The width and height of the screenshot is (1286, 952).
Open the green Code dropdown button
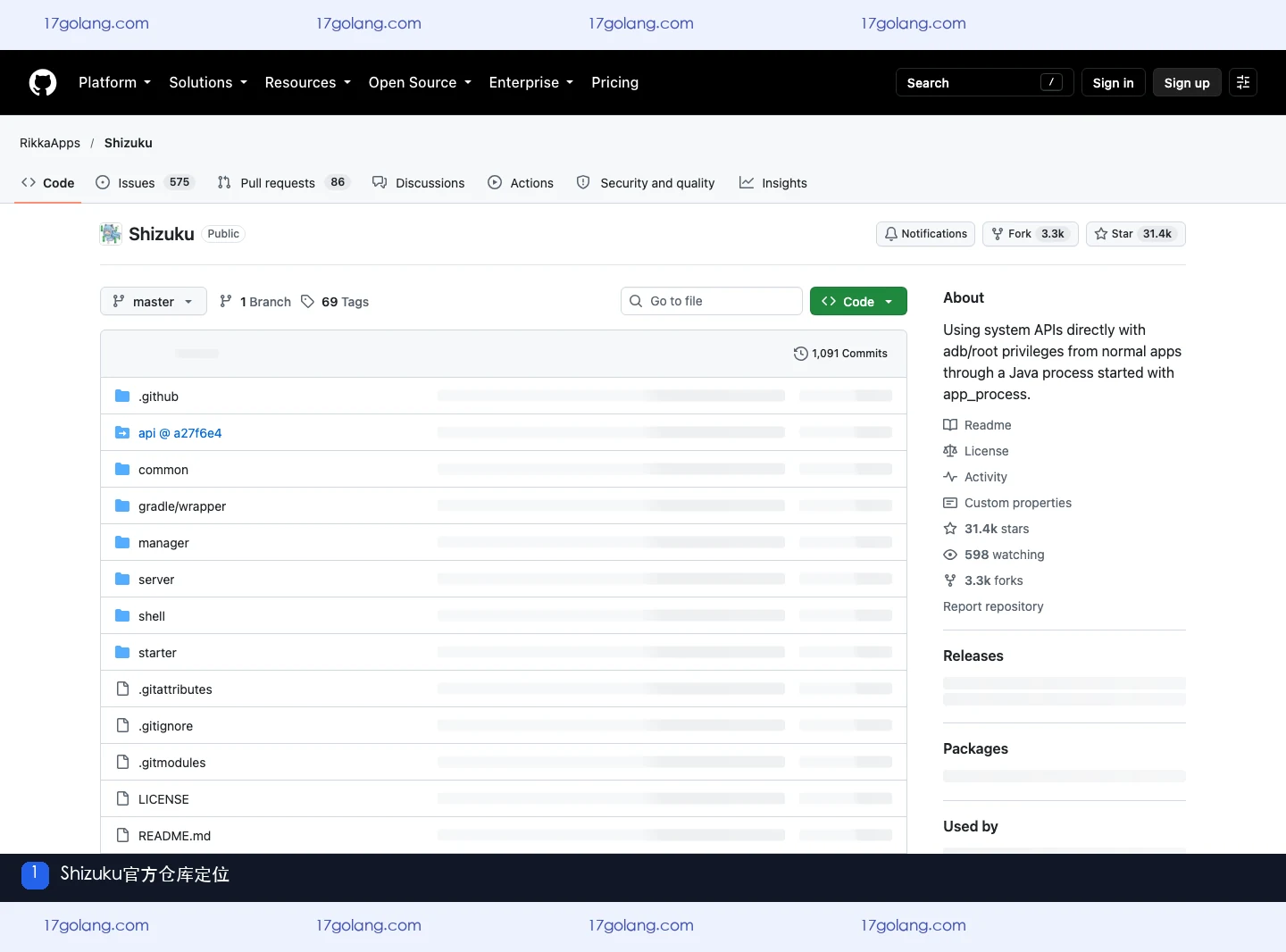(x=858, y=302)
